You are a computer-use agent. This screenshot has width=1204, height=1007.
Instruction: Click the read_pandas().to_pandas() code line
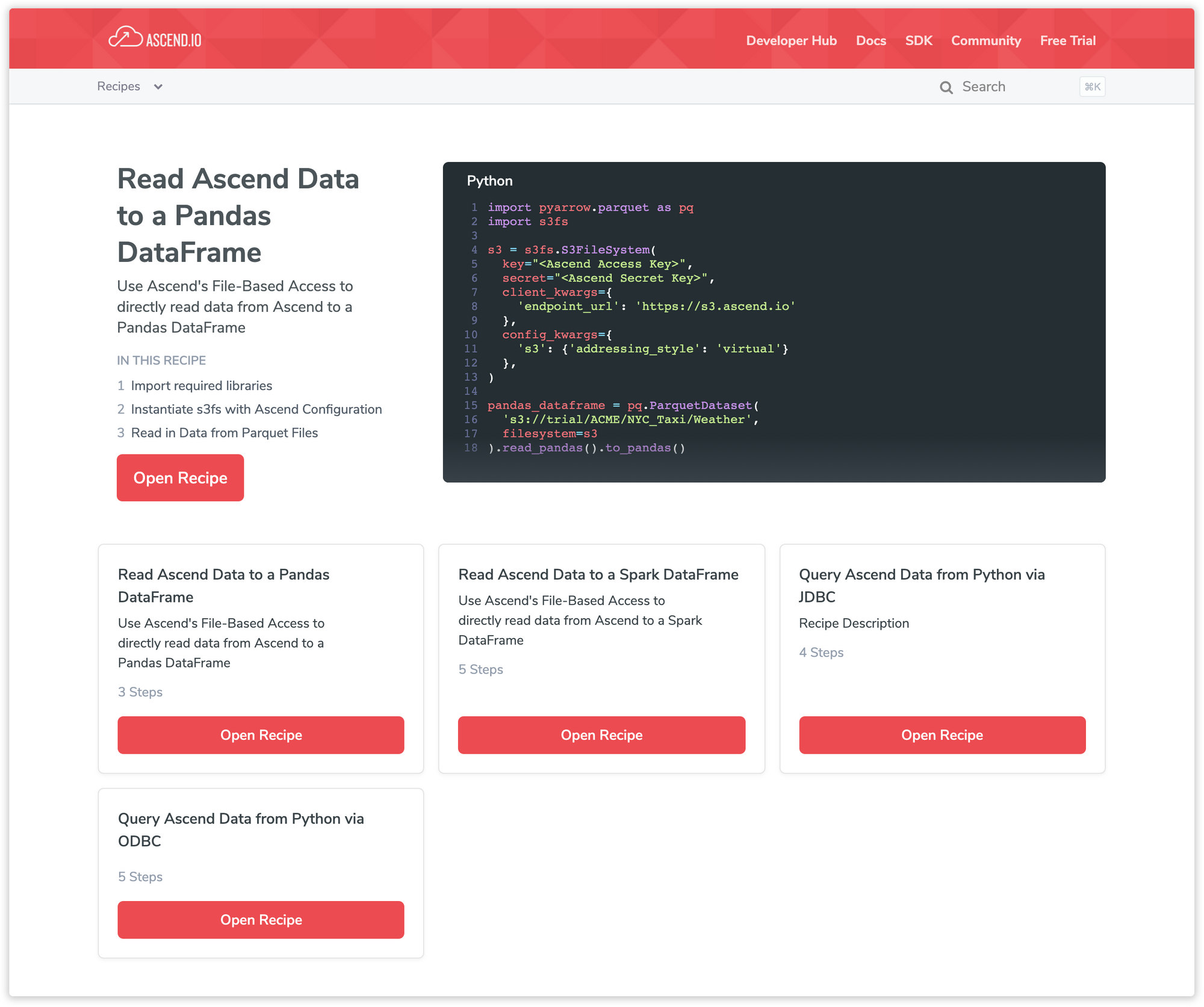coord(586,448)
